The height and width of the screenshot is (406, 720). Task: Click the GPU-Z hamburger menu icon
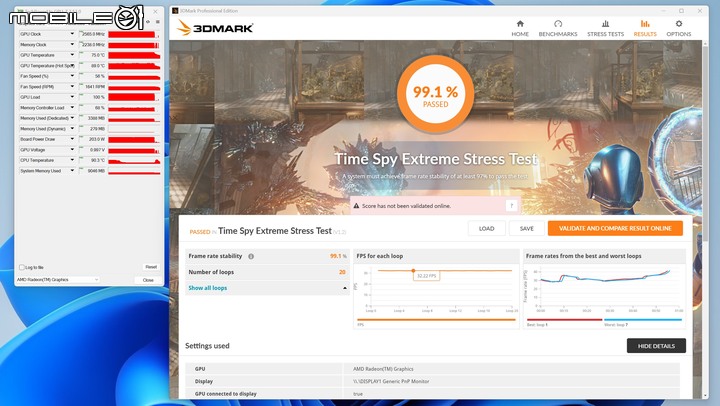click(158, 22)
